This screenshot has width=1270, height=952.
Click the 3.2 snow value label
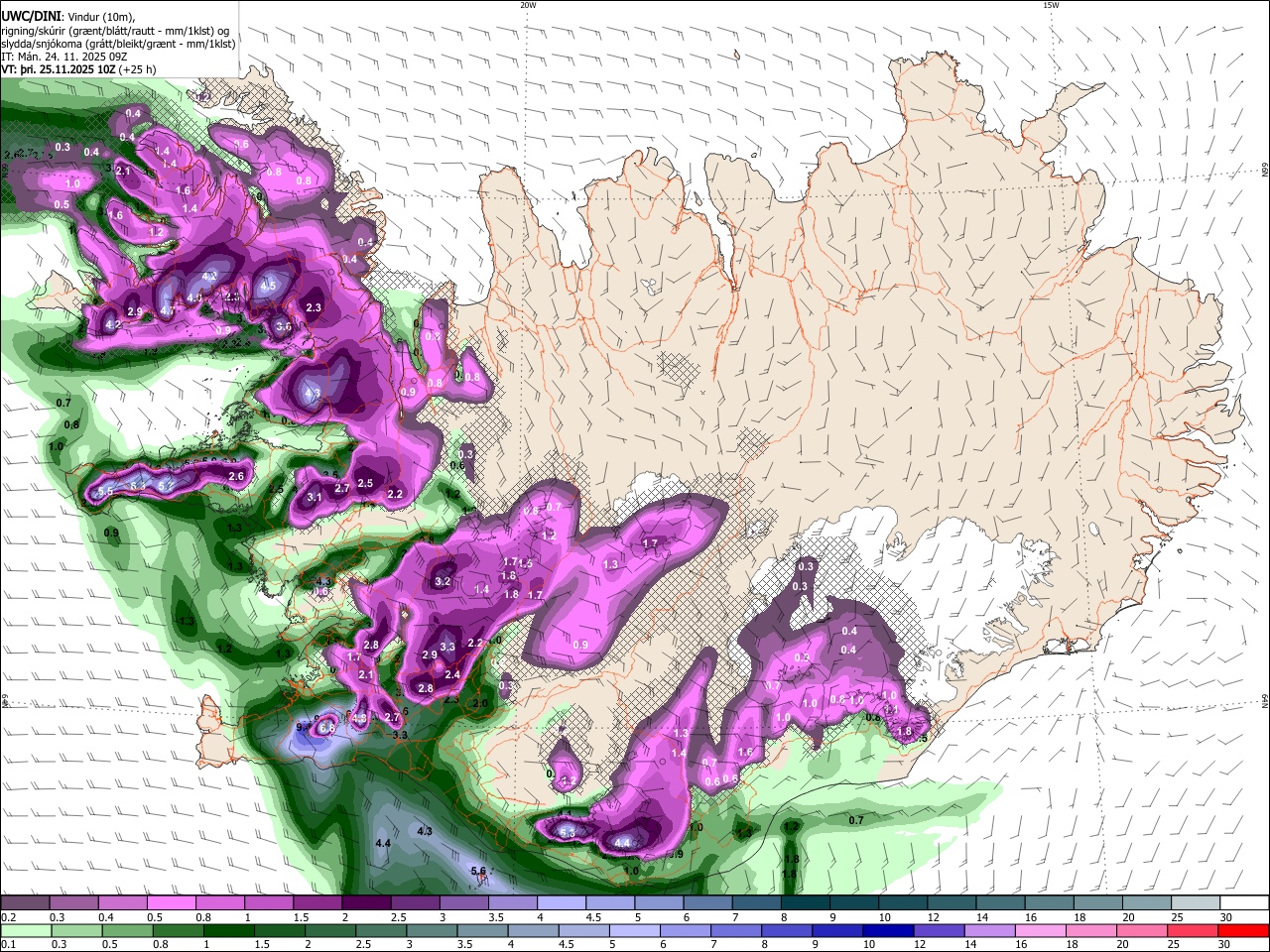tap(443, 581)
